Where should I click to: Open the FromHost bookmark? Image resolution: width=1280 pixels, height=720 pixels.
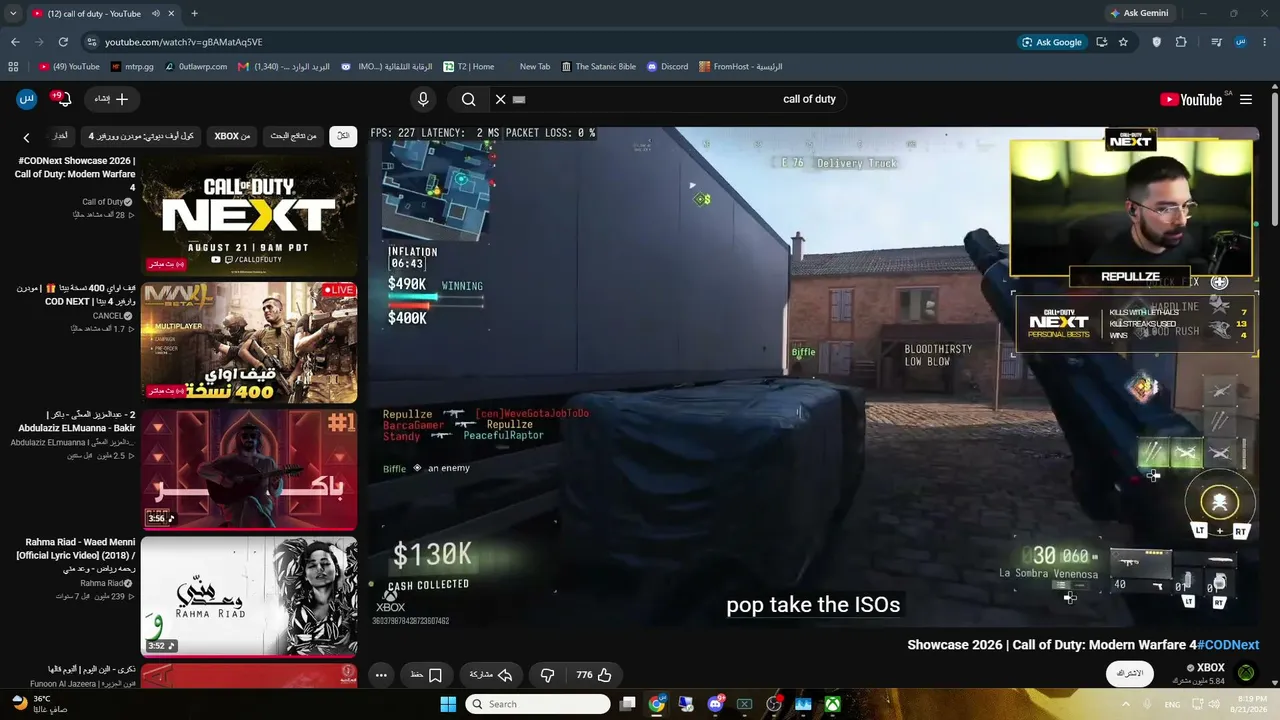pyautogui.click(x=741, y=67)
